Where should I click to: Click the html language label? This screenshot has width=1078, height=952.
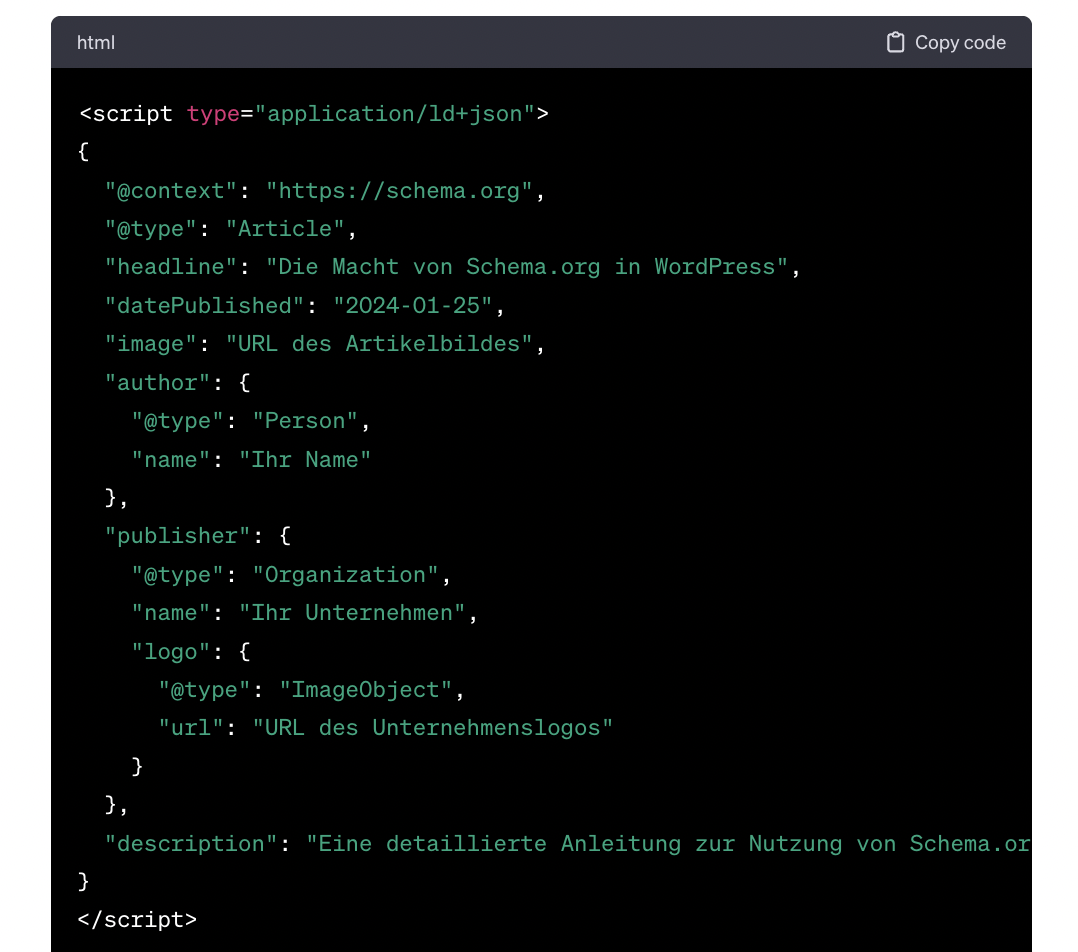pyautogui.click(x=96, y=43)
